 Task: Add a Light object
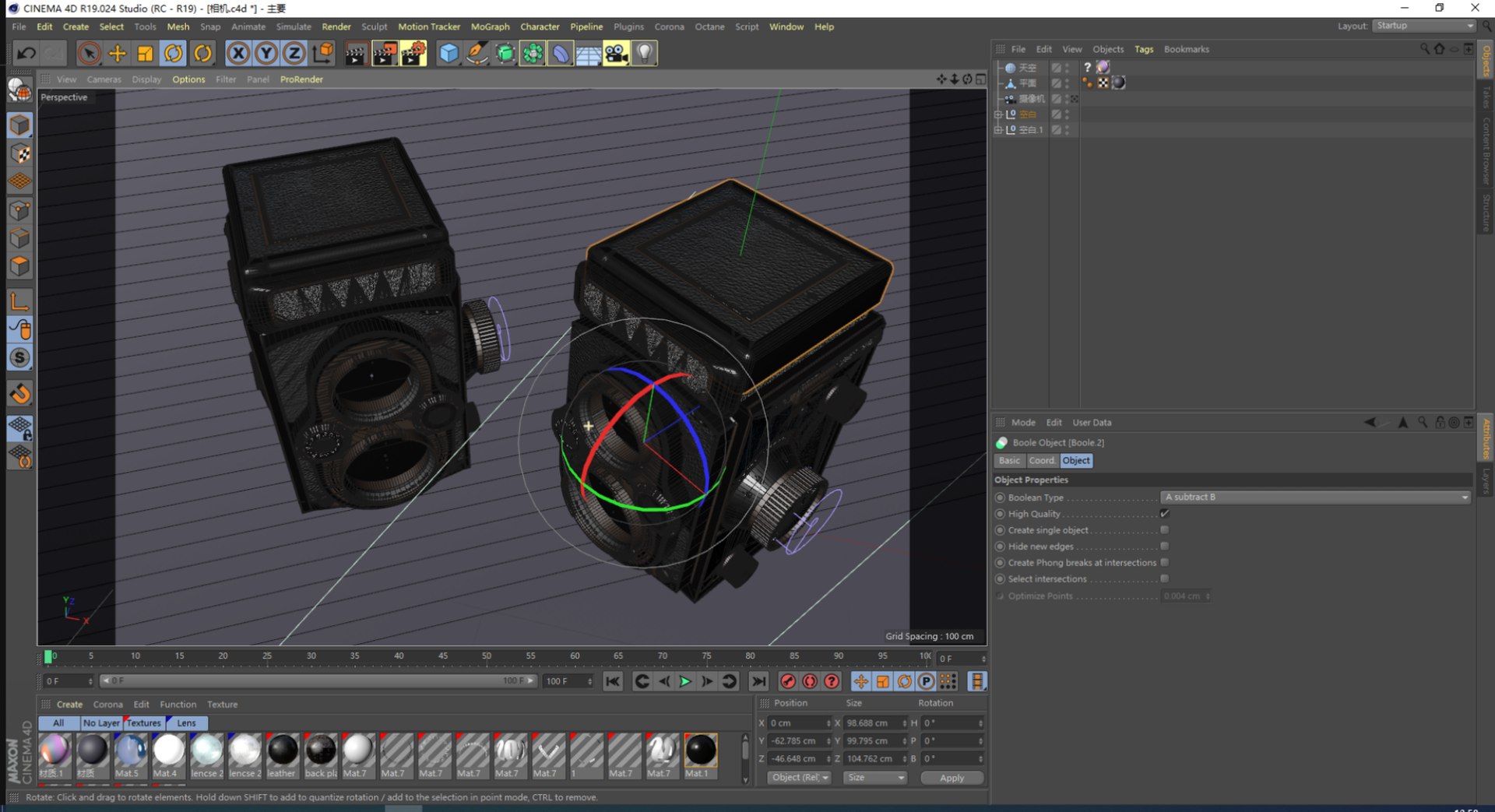pos(645,53)
